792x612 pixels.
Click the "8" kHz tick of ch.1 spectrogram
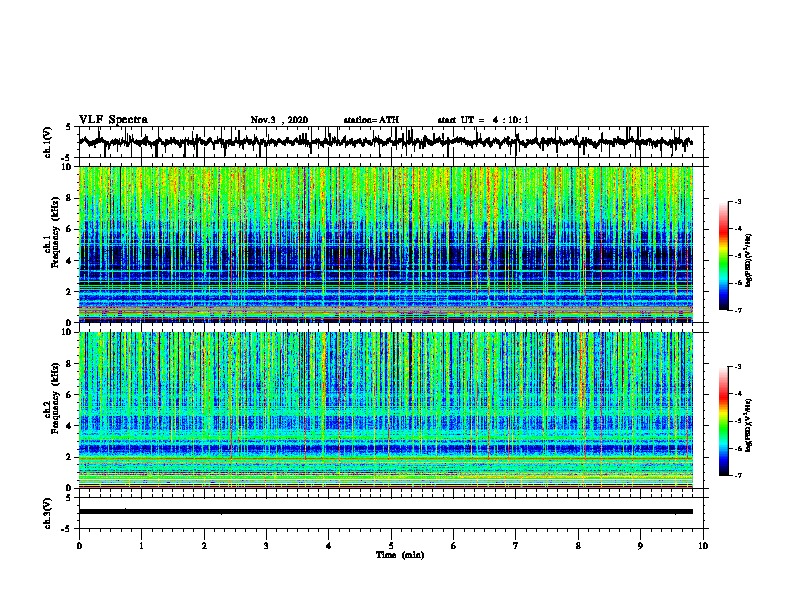tap(70, 198)
